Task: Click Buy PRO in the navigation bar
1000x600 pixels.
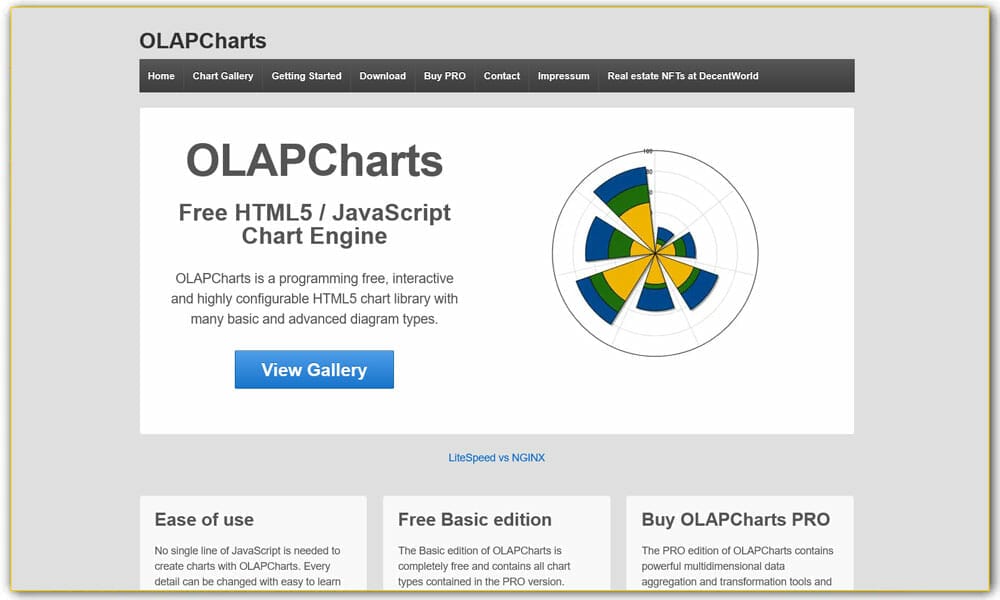Action: pyautogui.click(x=444, y=76)
